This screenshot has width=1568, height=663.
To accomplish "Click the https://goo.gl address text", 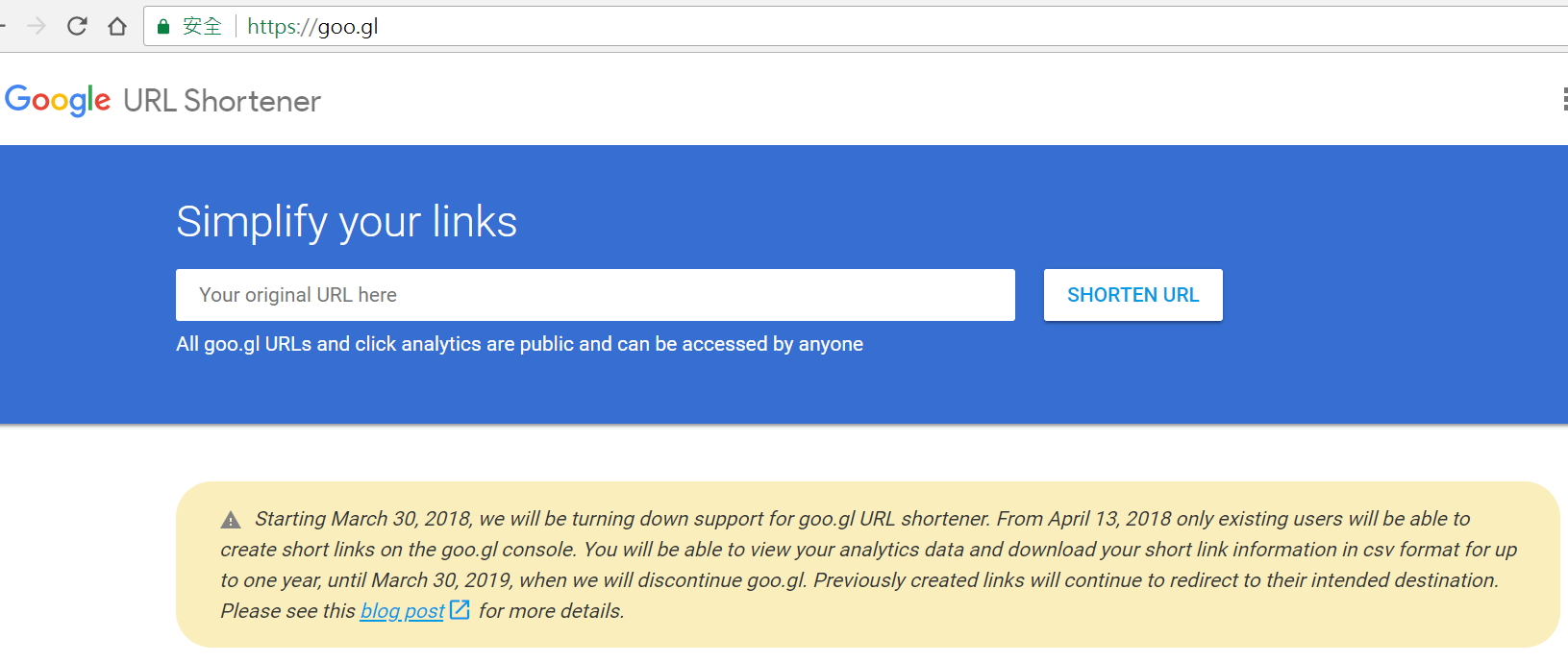I will (312, 27).
